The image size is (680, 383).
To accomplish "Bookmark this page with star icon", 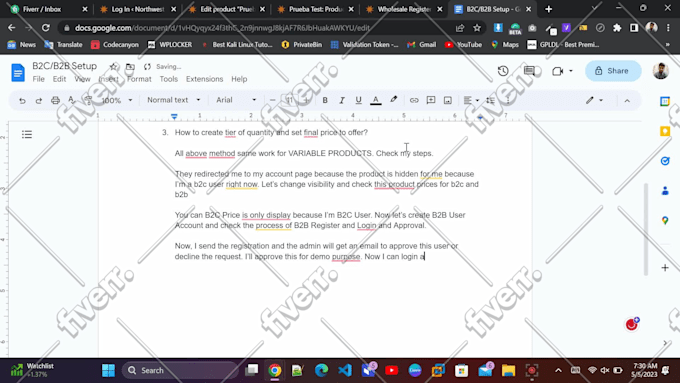I will [477, 28].
